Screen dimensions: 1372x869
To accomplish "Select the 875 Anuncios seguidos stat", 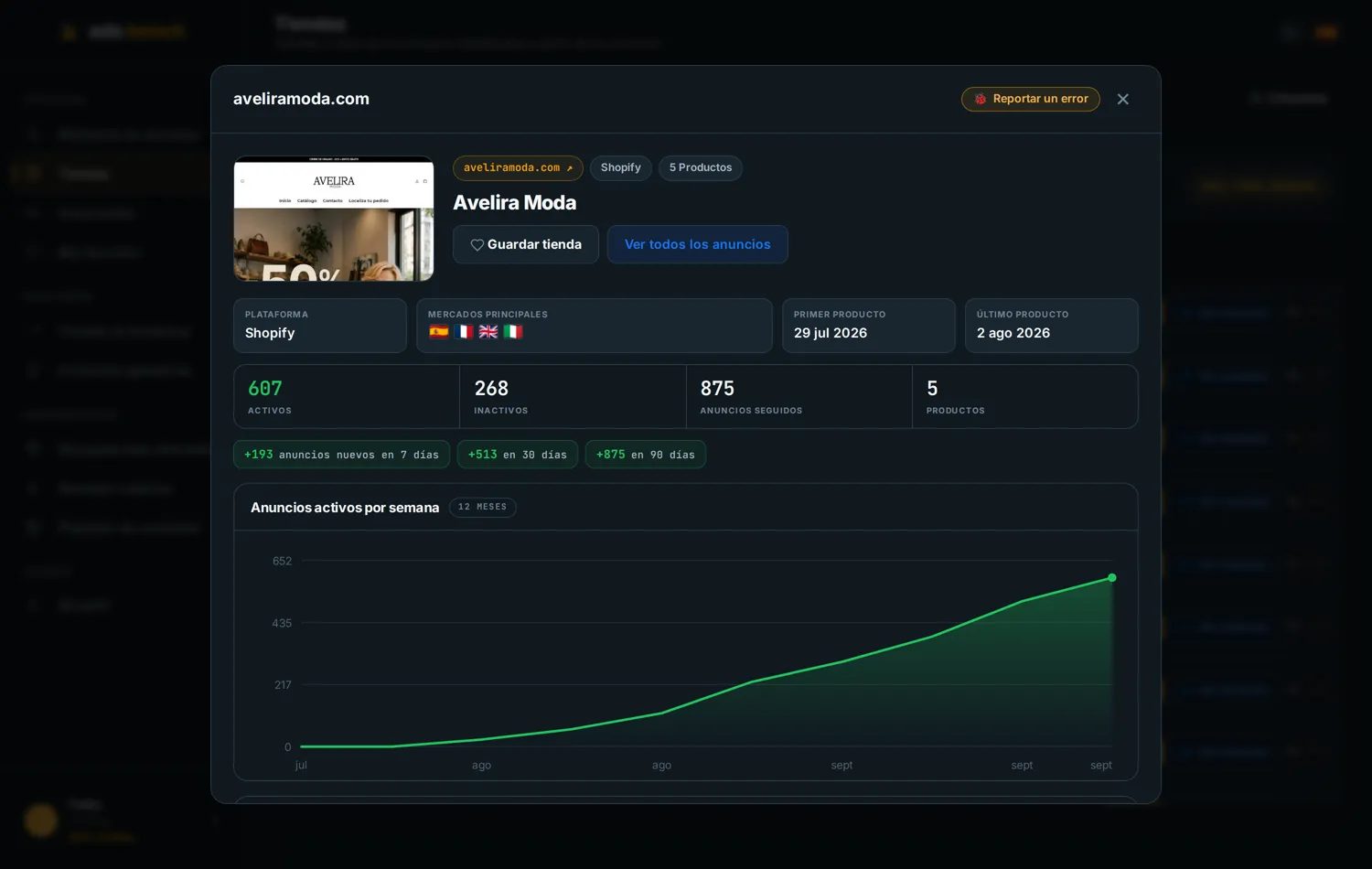I will tap(799, 397).
